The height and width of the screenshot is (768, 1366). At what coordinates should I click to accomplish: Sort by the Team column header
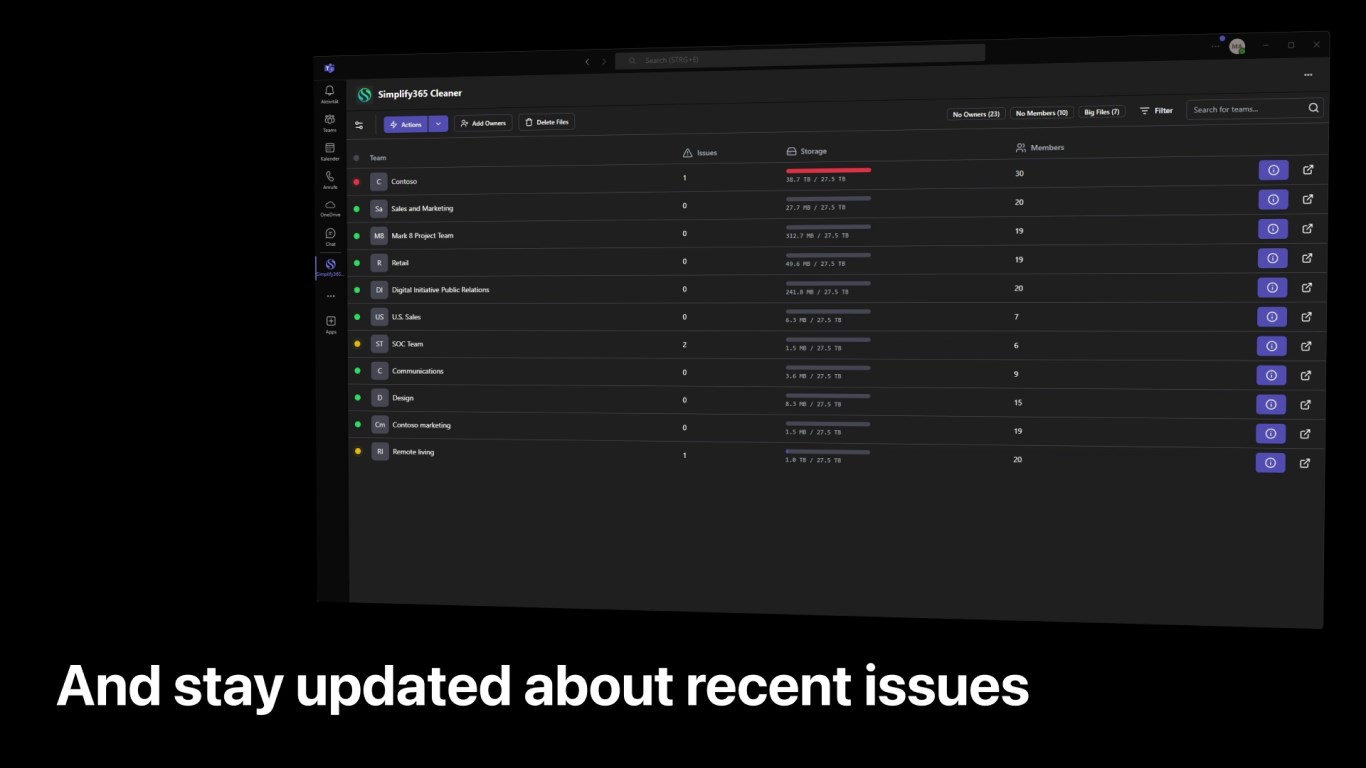[378, 158]
